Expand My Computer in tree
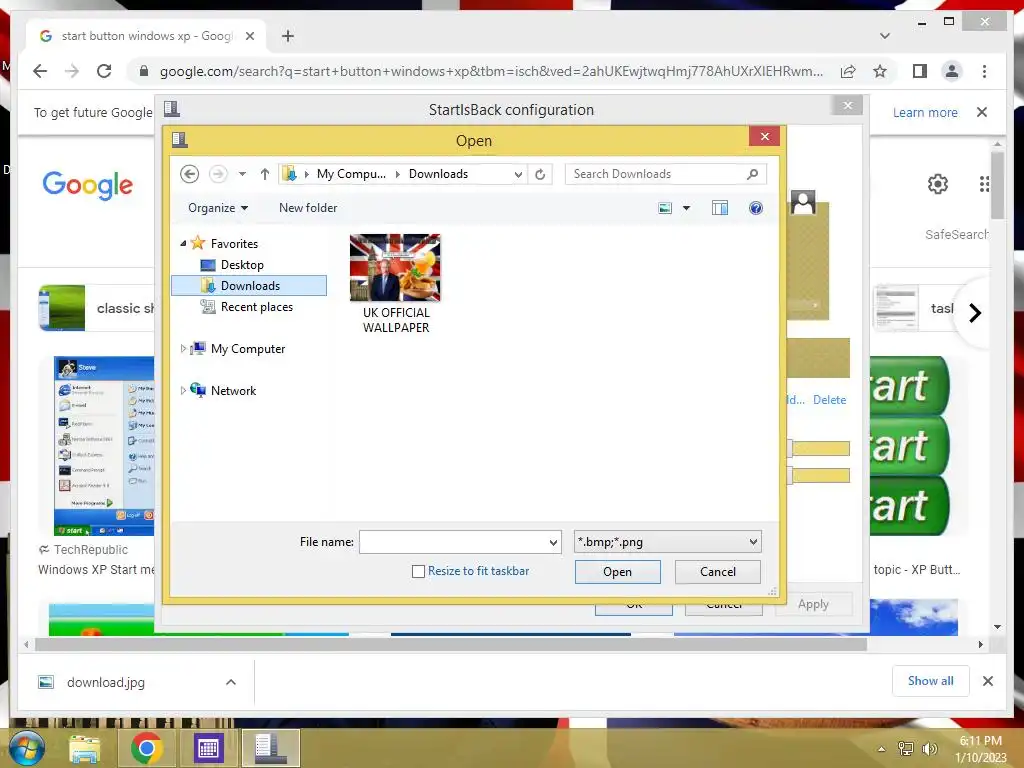 [183, 349]
